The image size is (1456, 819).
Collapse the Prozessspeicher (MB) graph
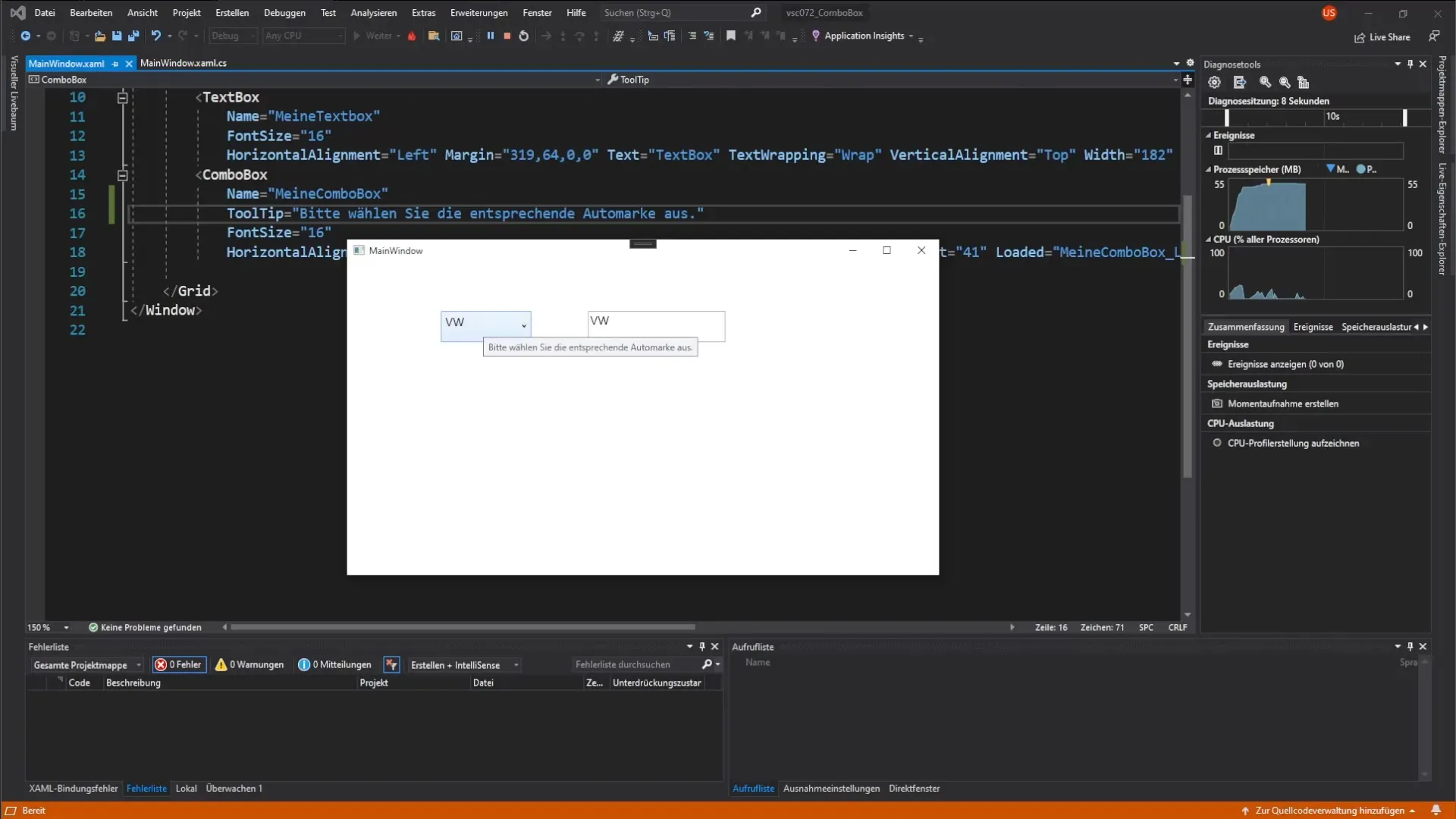1209,169
